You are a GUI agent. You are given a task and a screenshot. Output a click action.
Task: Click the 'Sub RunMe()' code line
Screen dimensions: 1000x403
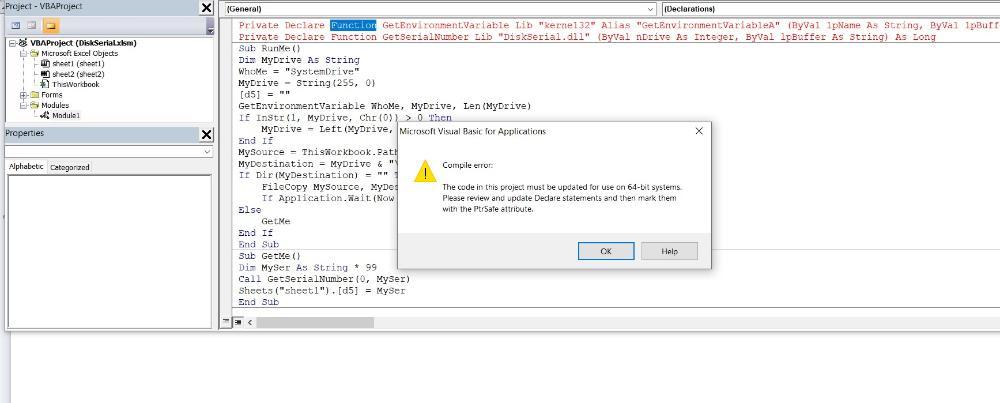tap(270, 48)
